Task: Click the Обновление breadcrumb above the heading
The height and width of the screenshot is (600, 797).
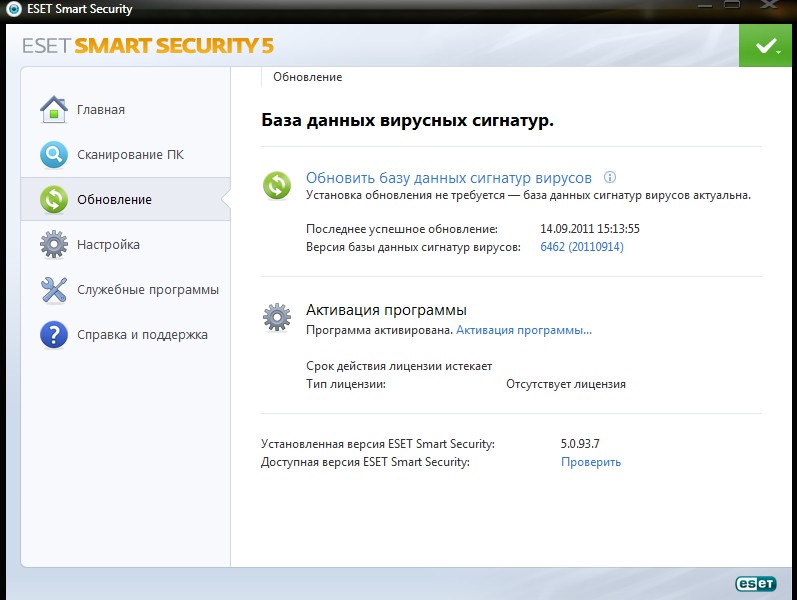Action: point(307,77)
